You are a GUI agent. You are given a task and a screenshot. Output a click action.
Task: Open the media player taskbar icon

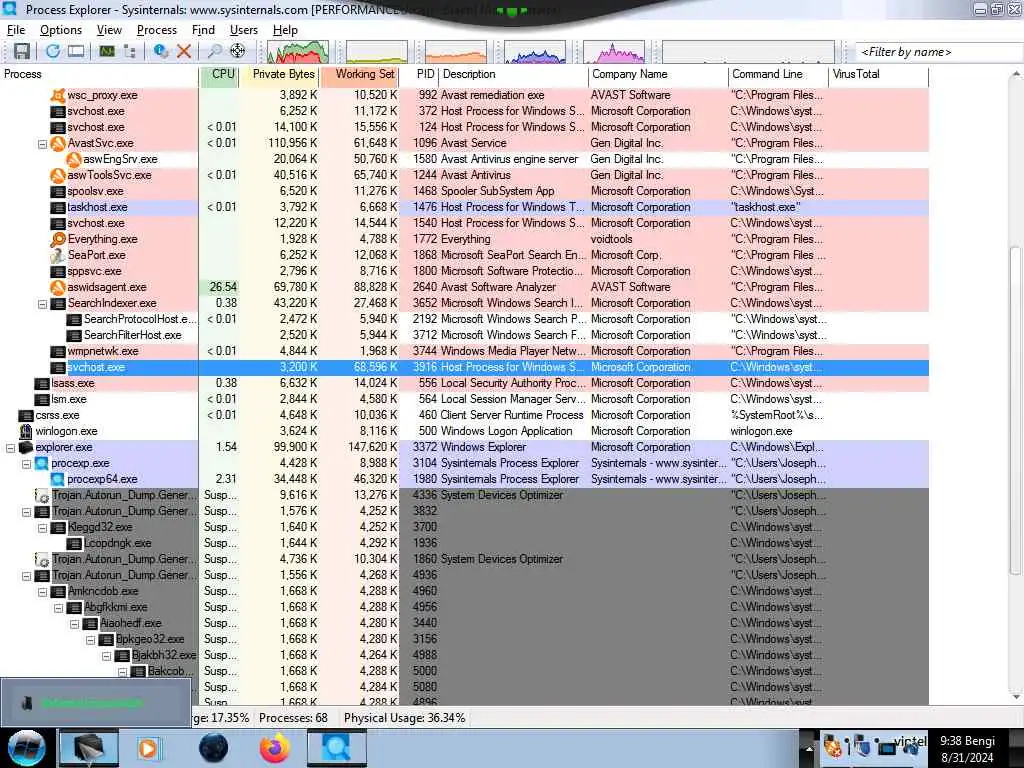point(148,748)
